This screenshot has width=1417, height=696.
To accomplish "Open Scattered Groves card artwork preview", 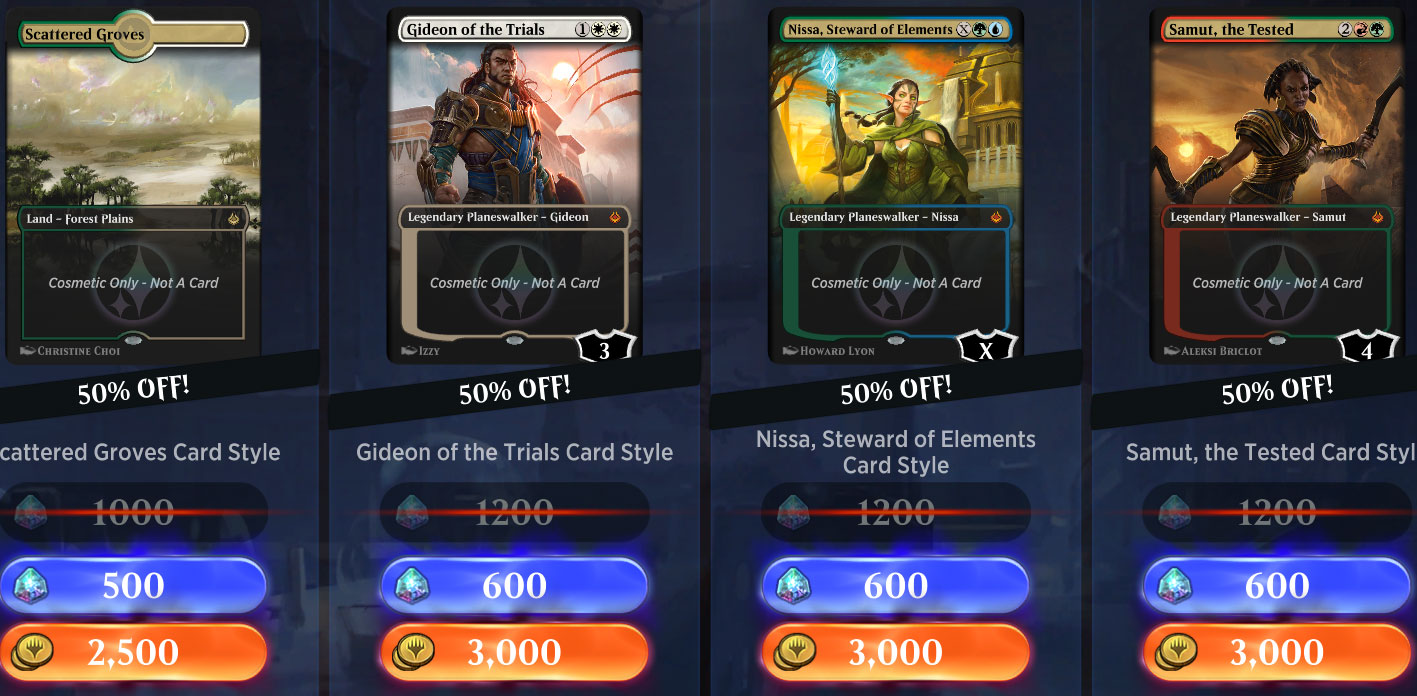I will 133,186.
